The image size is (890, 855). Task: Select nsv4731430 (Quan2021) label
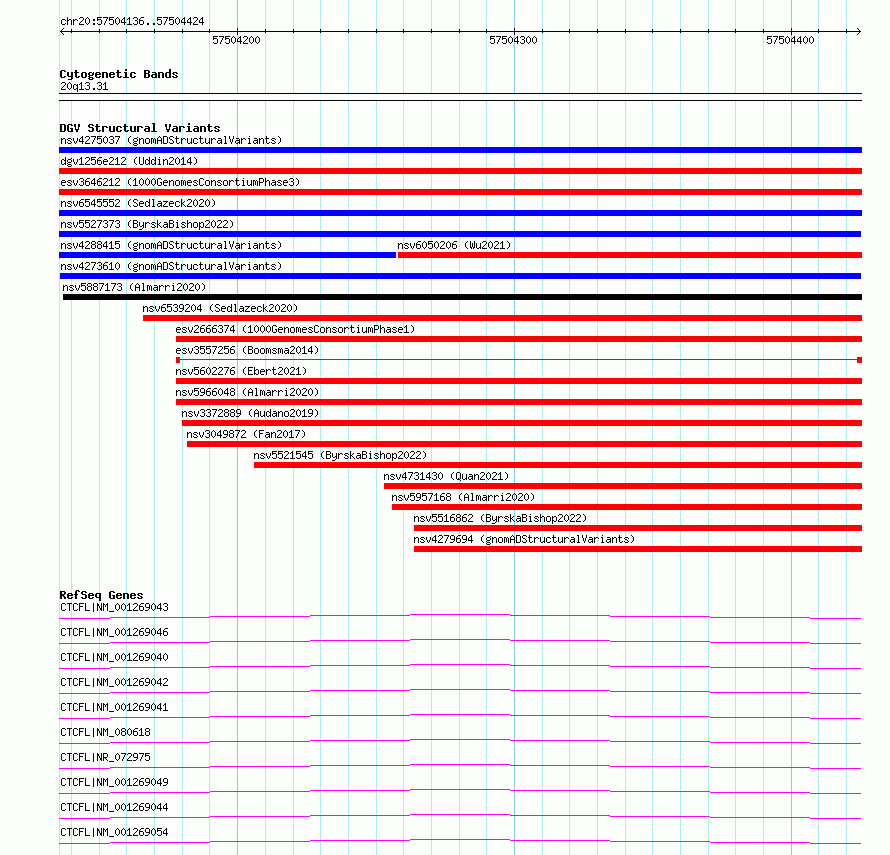(446, 476)
